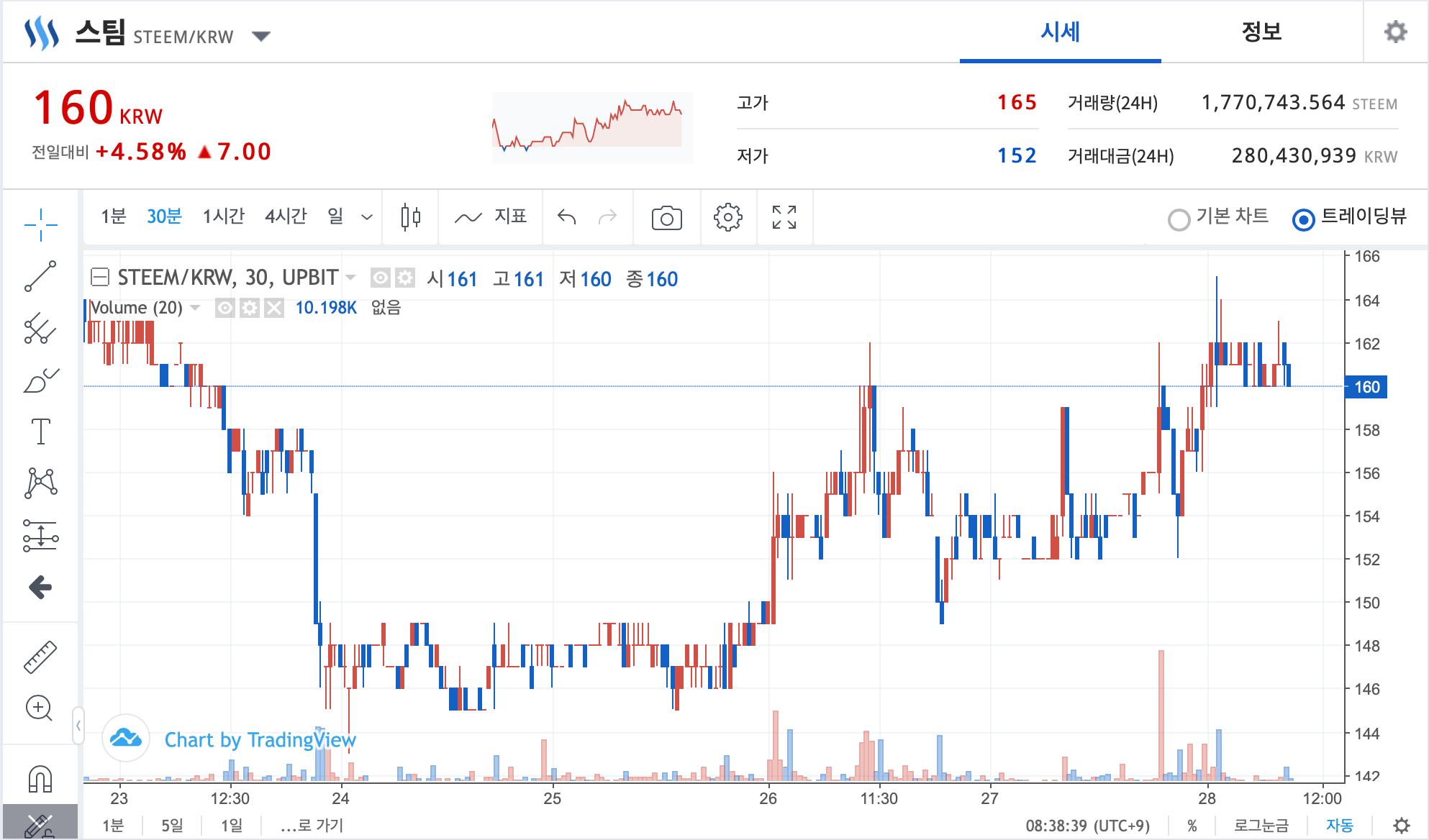Open candlestick chart style selector
Viewport: 1429px width, 840px height.
pyautogui.click(x=410, y=216)
